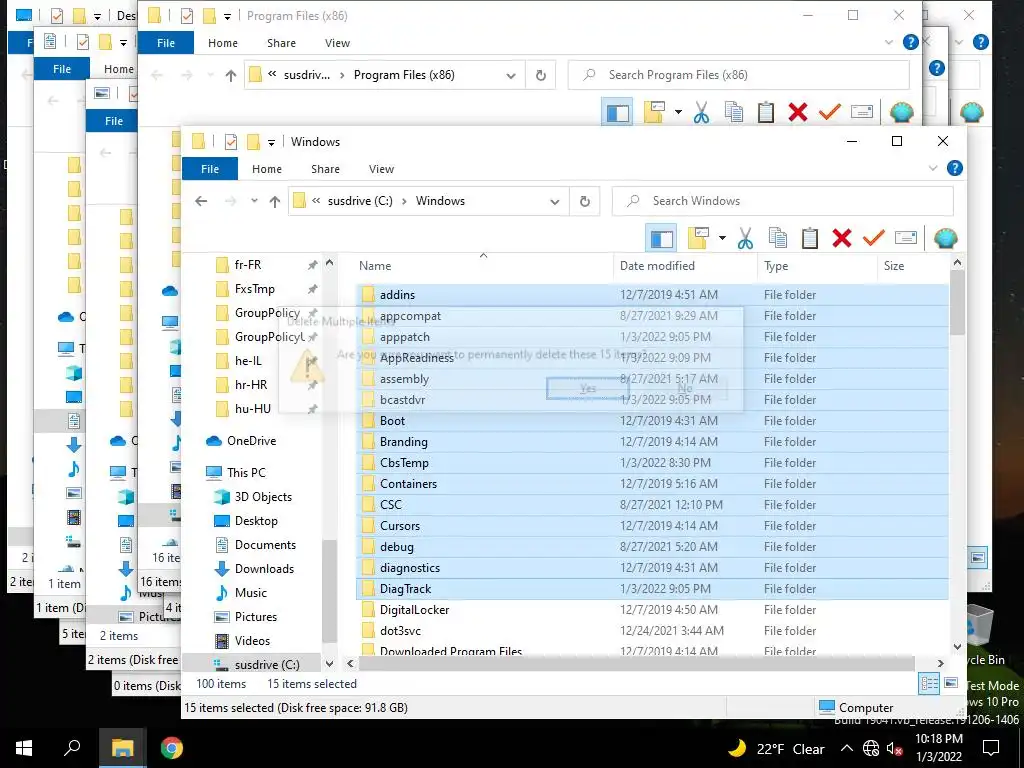Open the Share tab in Windows window

tap(325, 168)
